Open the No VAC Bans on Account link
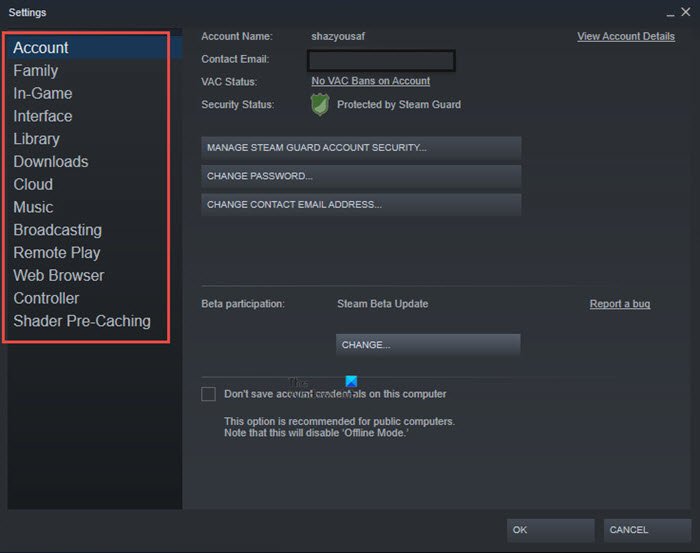 coord(371,81)
